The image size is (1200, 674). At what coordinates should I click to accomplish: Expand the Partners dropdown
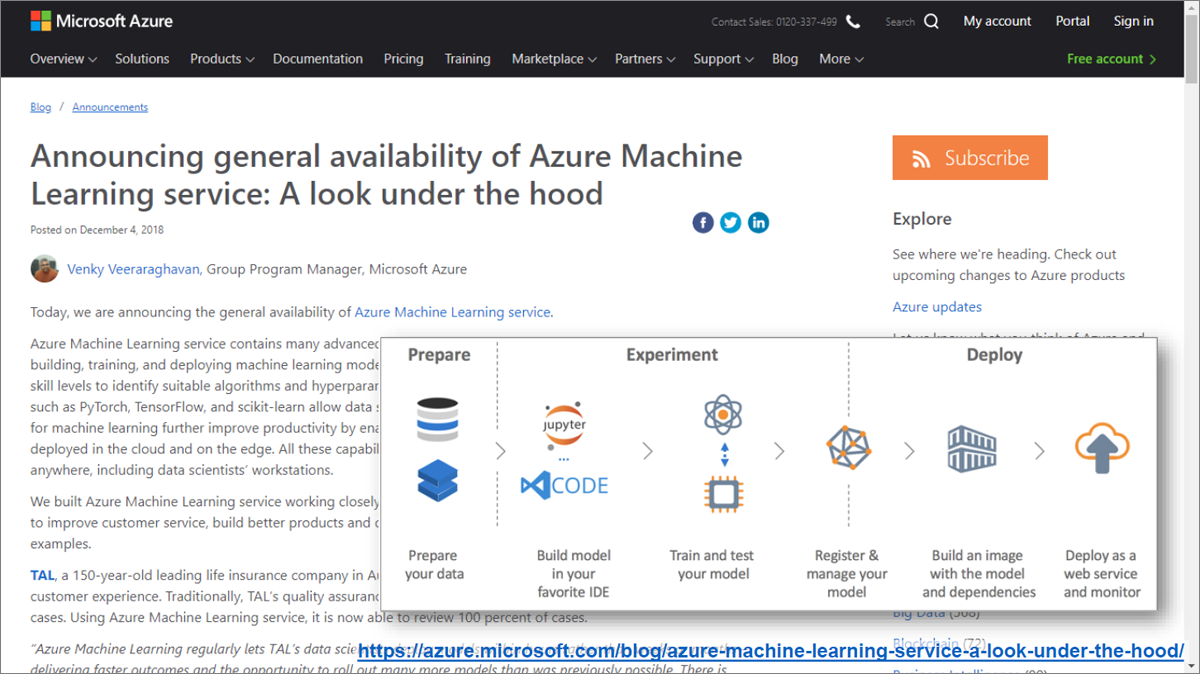[645, 59]
